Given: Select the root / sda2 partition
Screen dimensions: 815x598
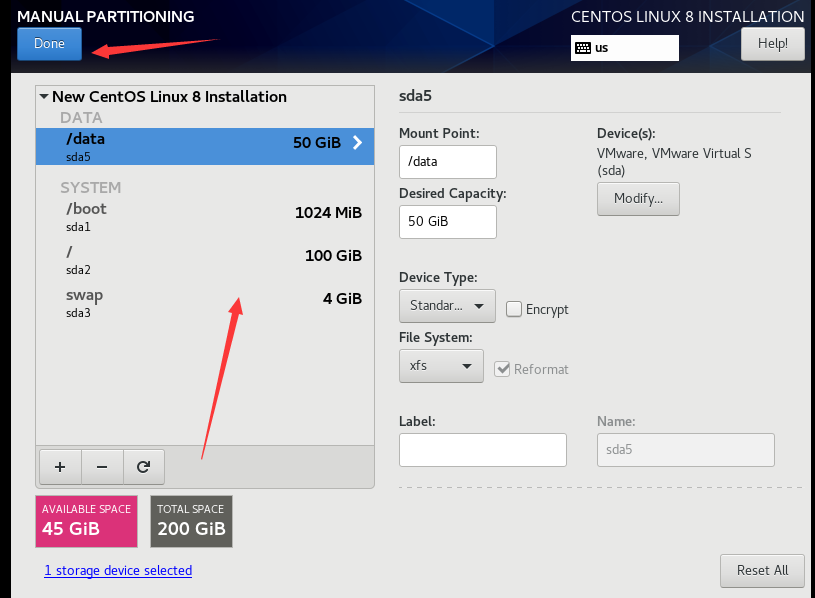Looking at the screenshot, I should click(205, 260).
